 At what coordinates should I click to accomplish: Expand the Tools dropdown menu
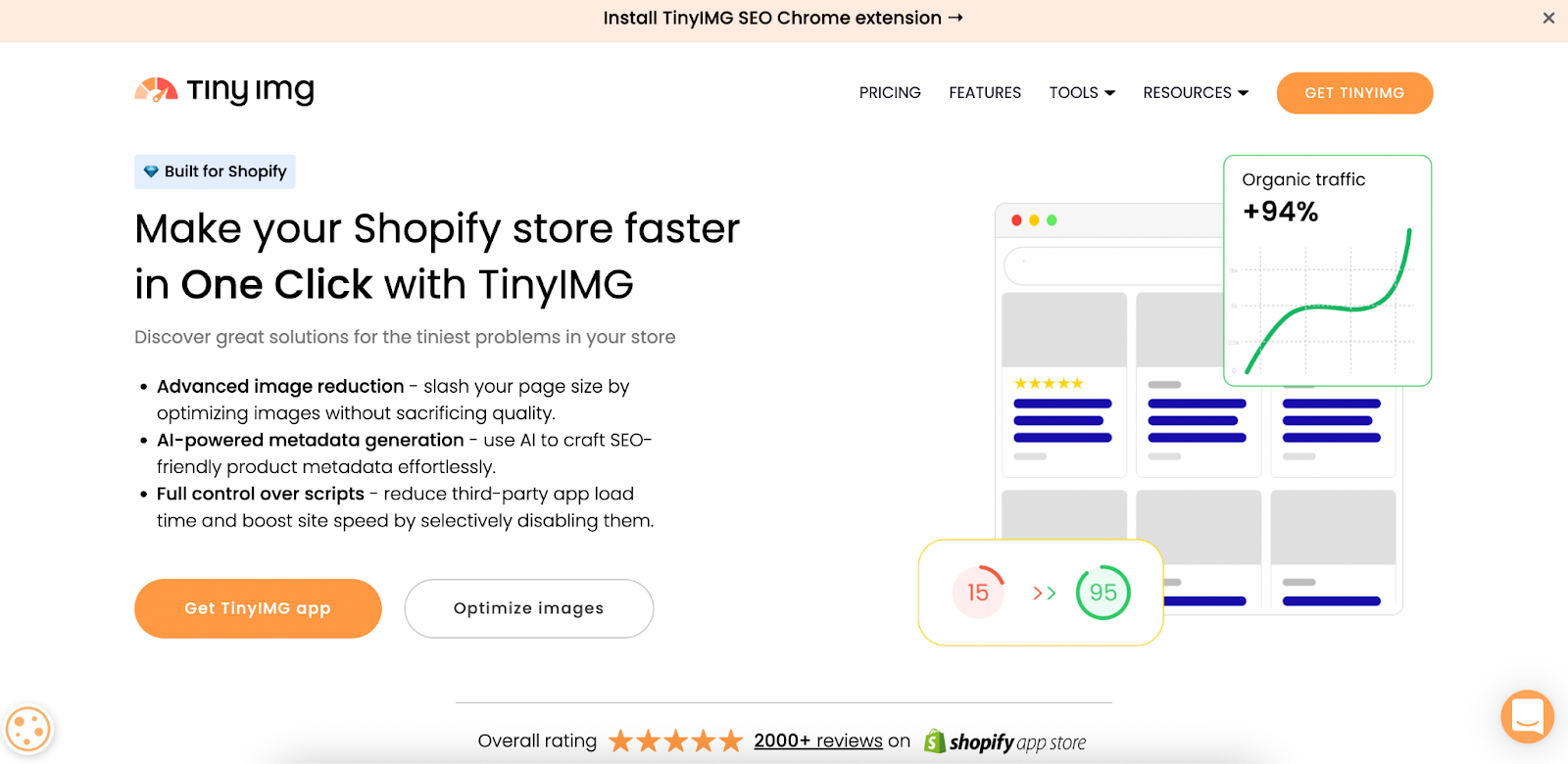(x=1082, y=92)
